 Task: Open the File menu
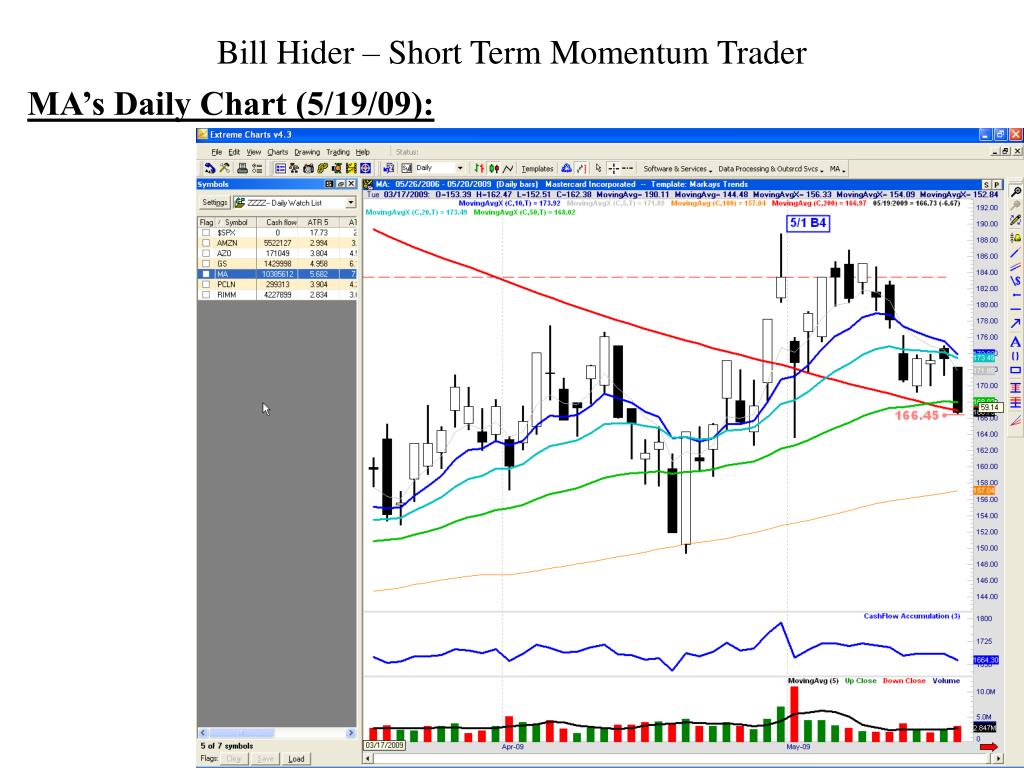click(x=217, y=152)
